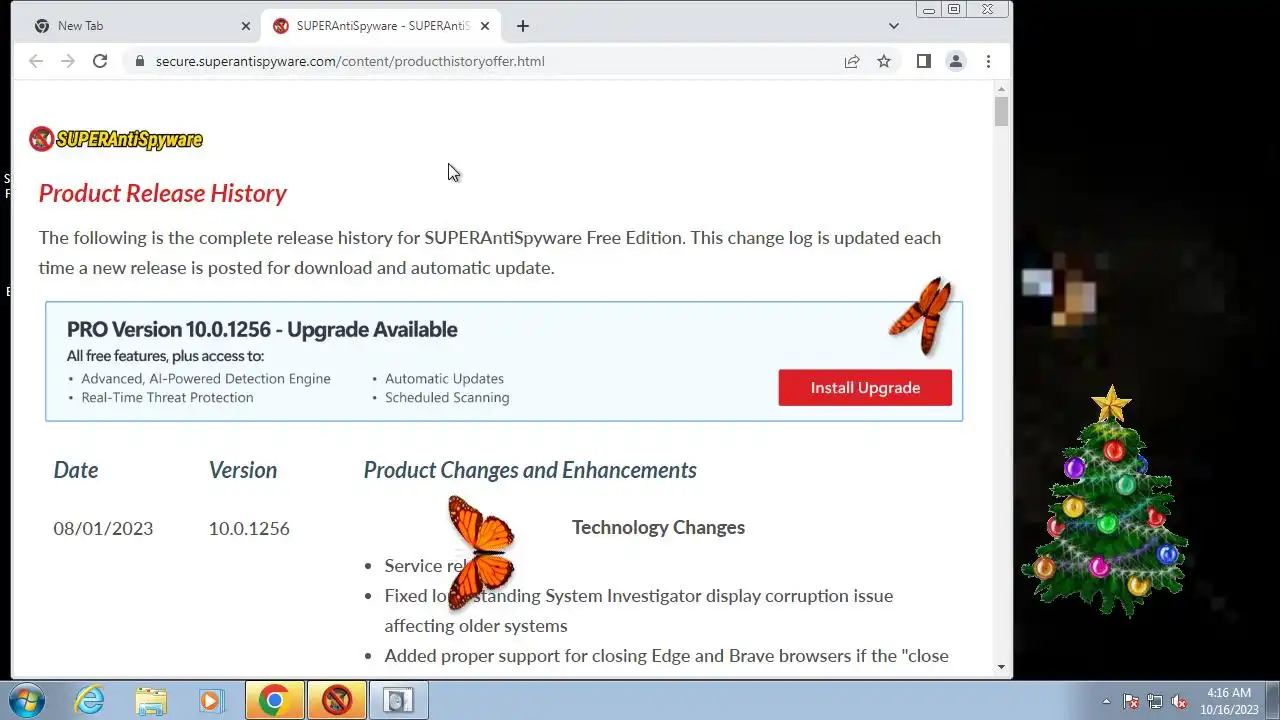The width and height of the screenshot is (1280, 720).
Task: Open the SUPERAntiSpyware taskbar icon
Action: point(337,700)
